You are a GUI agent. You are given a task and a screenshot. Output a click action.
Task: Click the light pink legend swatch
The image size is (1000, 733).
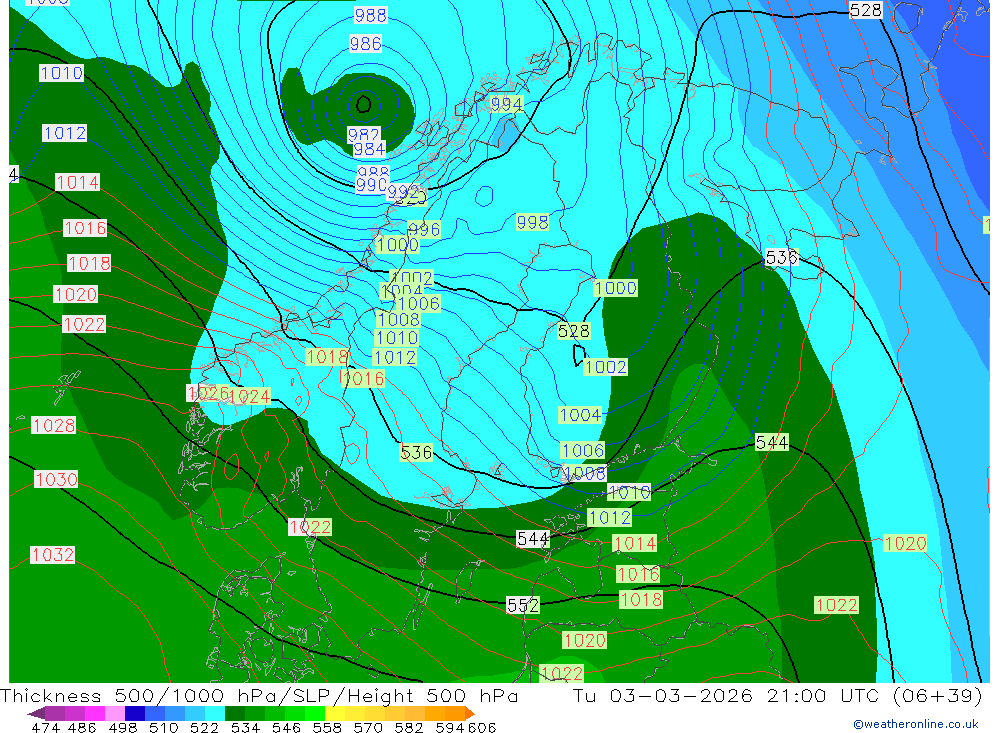[115, 713]
